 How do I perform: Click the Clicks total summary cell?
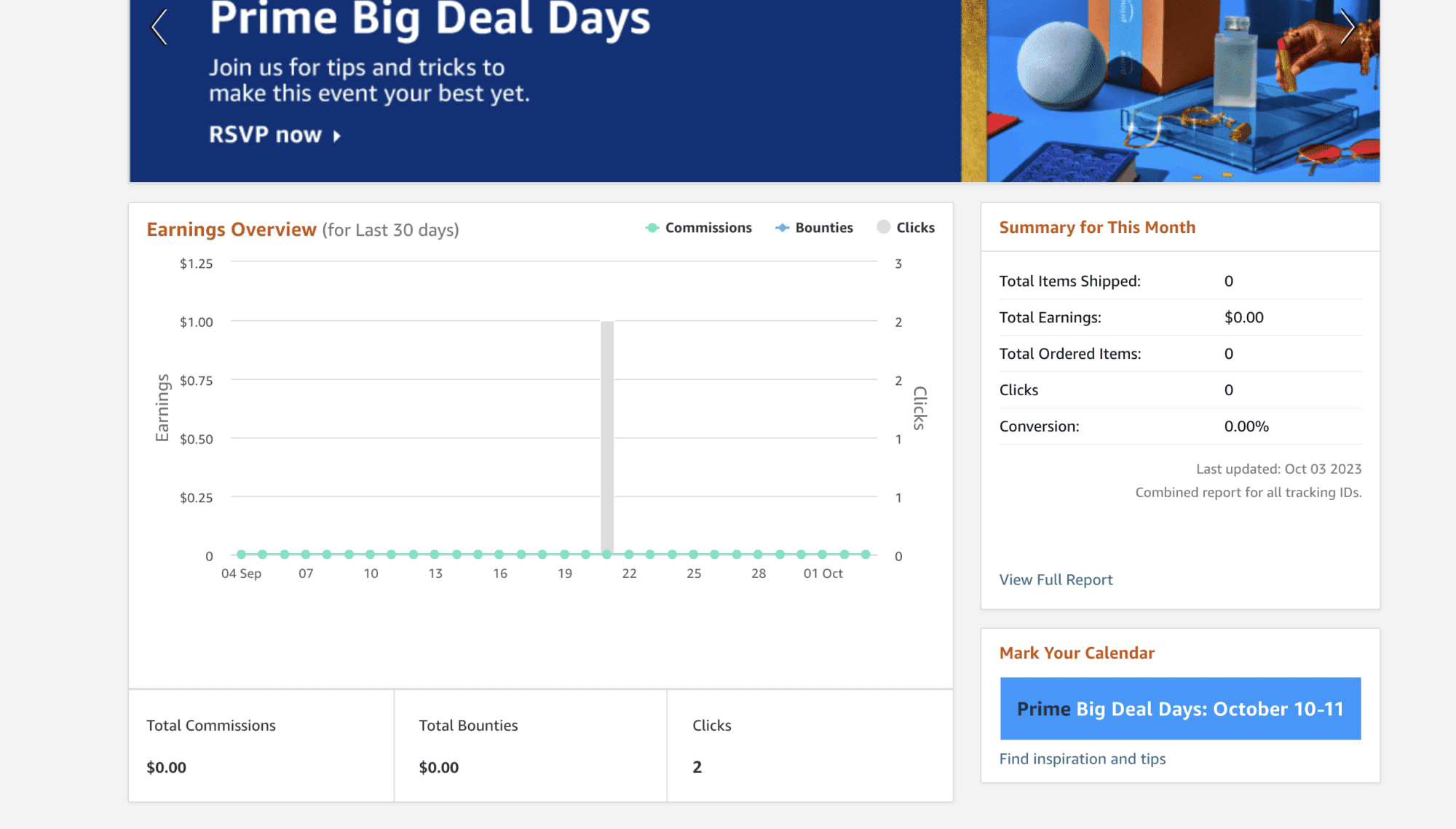pyautogui.click(x=810, y=746)
